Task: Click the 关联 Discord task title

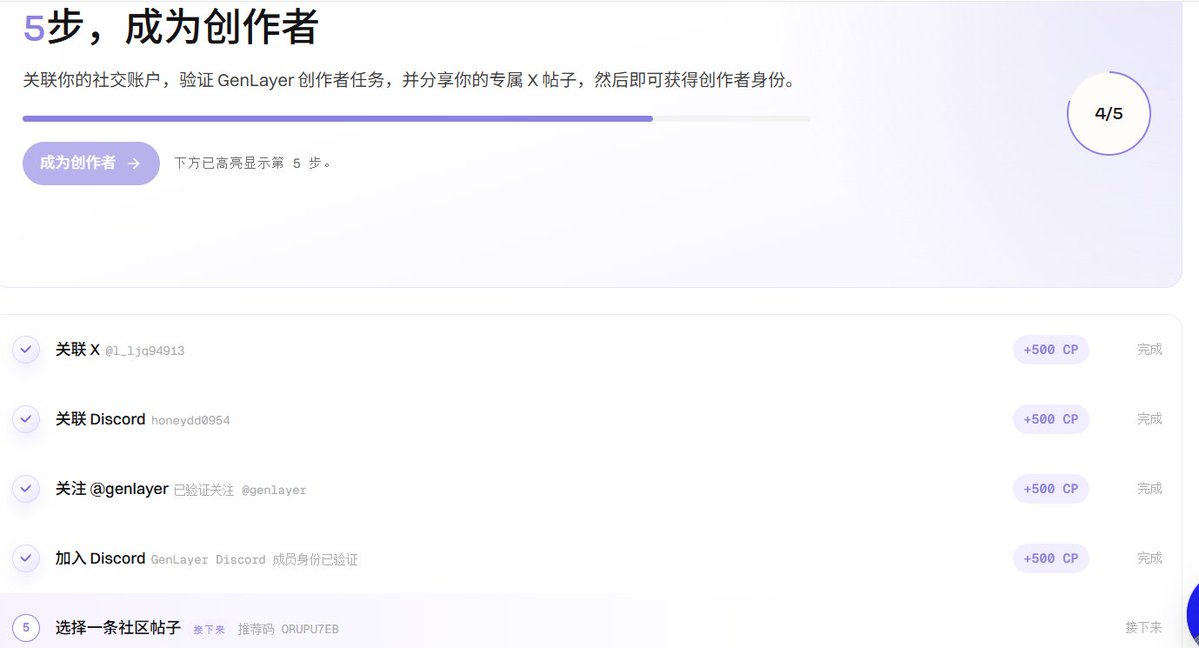Action: [x=100, y=419]
